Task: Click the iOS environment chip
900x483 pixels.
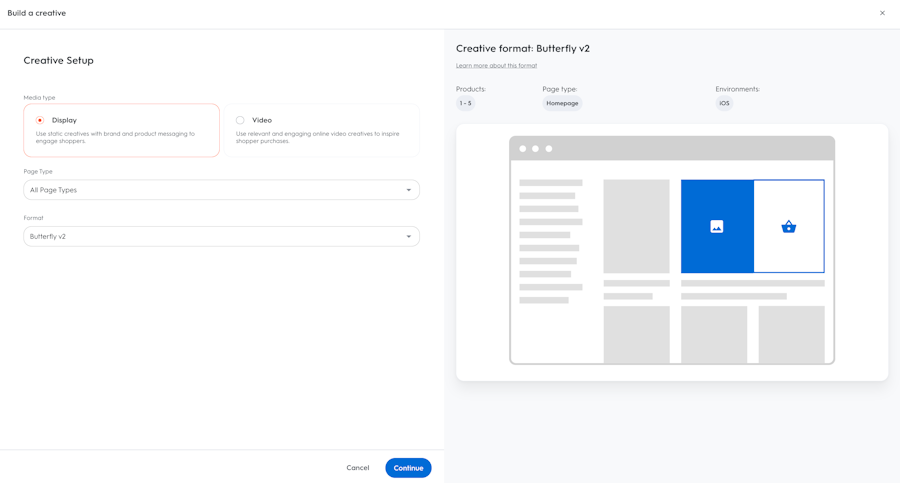Action: click(x=724, y=103)
